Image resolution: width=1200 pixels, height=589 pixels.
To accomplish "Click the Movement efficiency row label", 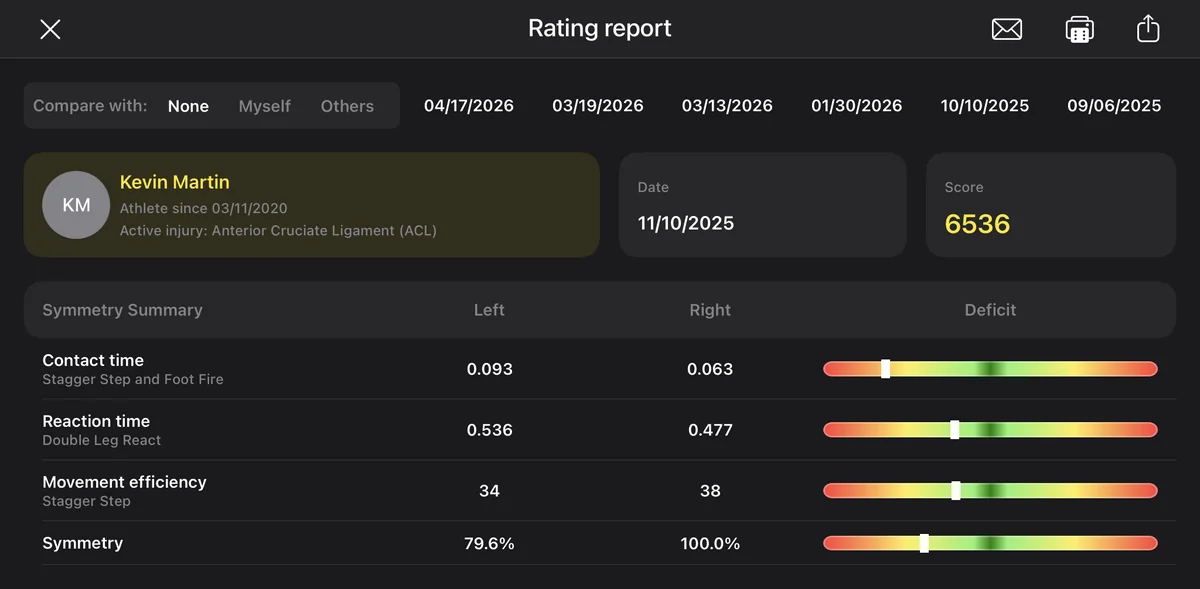I will pos(125,482).
